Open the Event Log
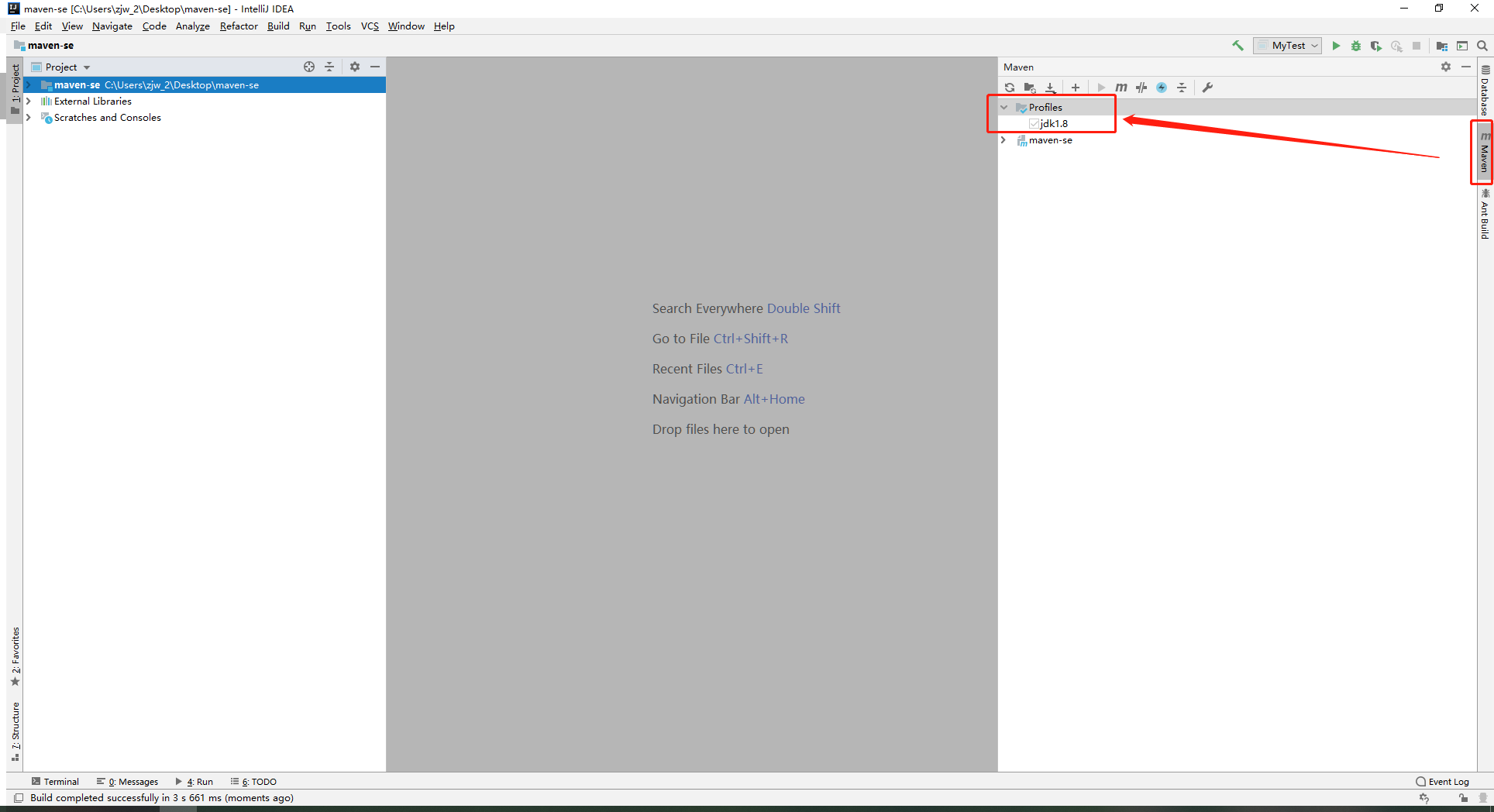Viewport: 1494px width, 812px height. (1442, 782)
